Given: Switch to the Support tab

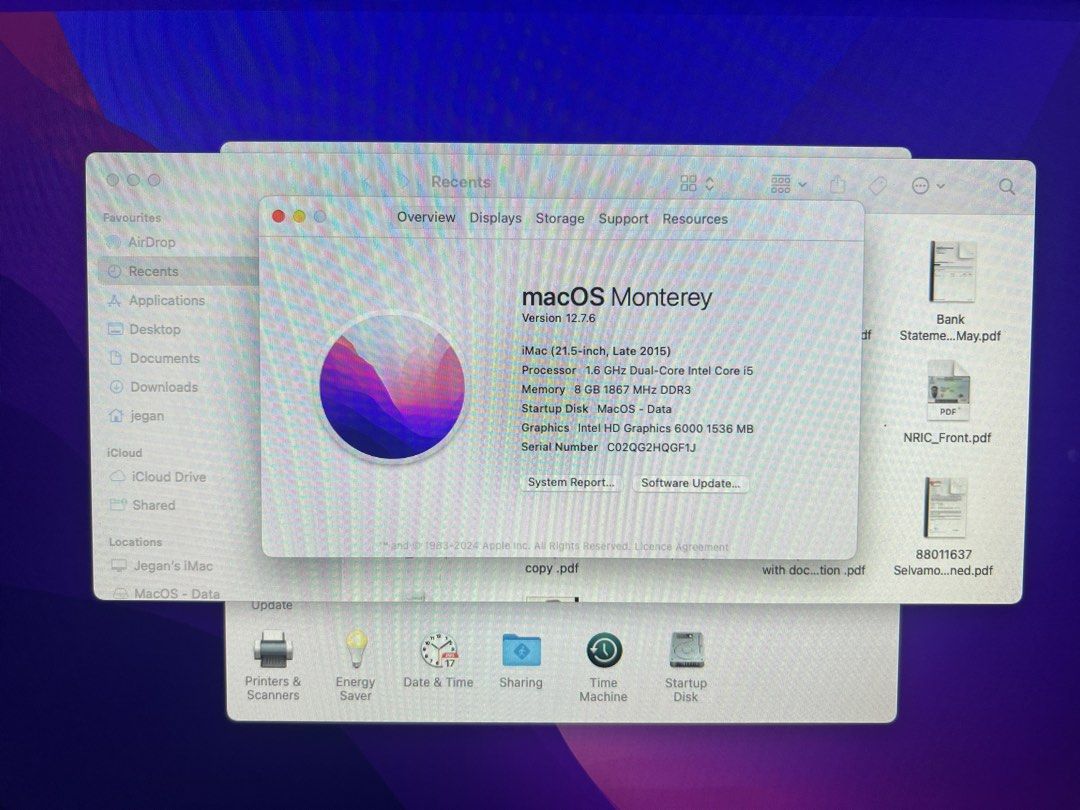Looking at the screenshot, I should click(x=623, y=219).
